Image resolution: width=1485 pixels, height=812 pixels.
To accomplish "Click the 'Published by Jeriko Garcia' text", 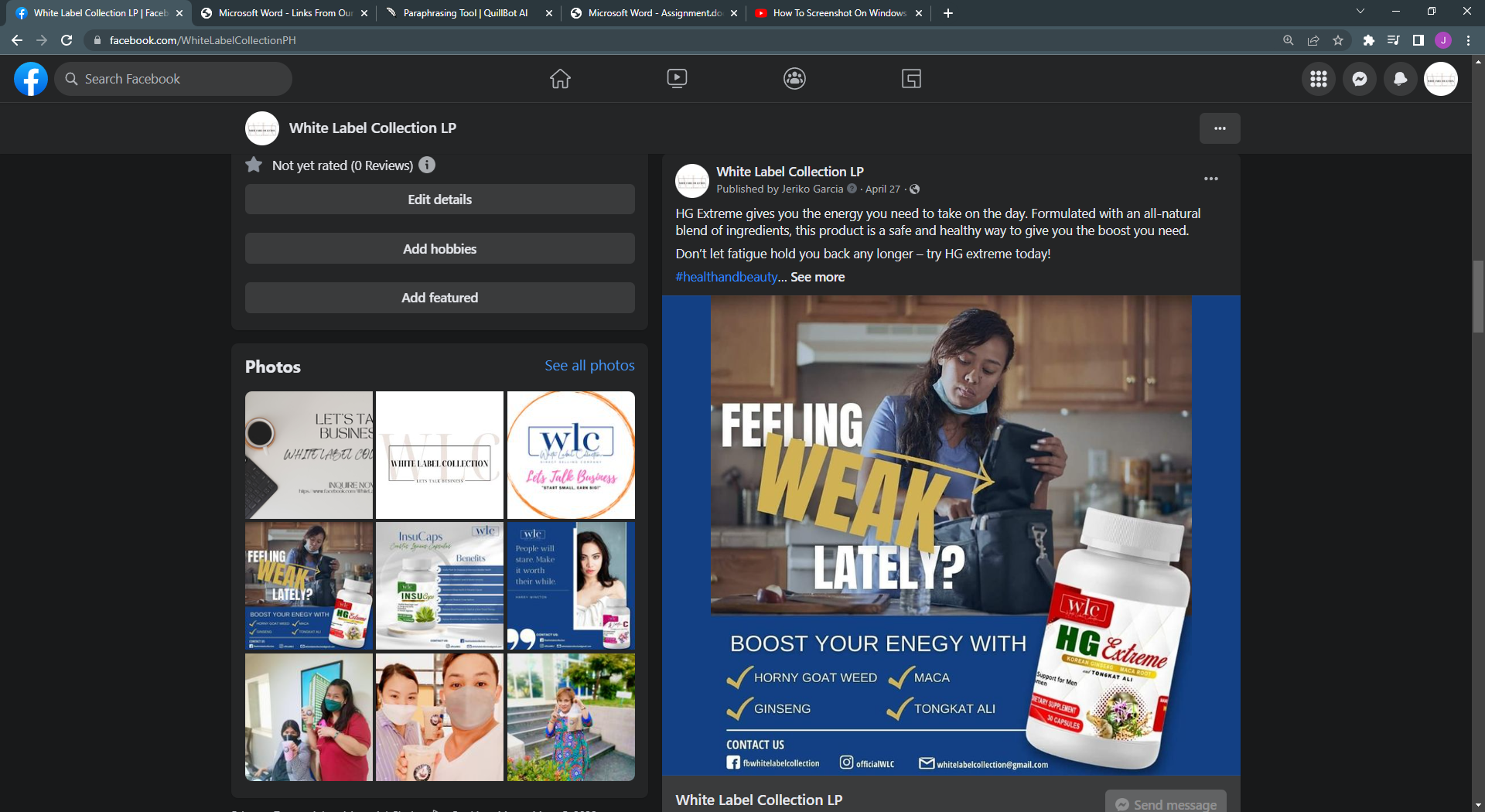I will click(x=780, y=189).
